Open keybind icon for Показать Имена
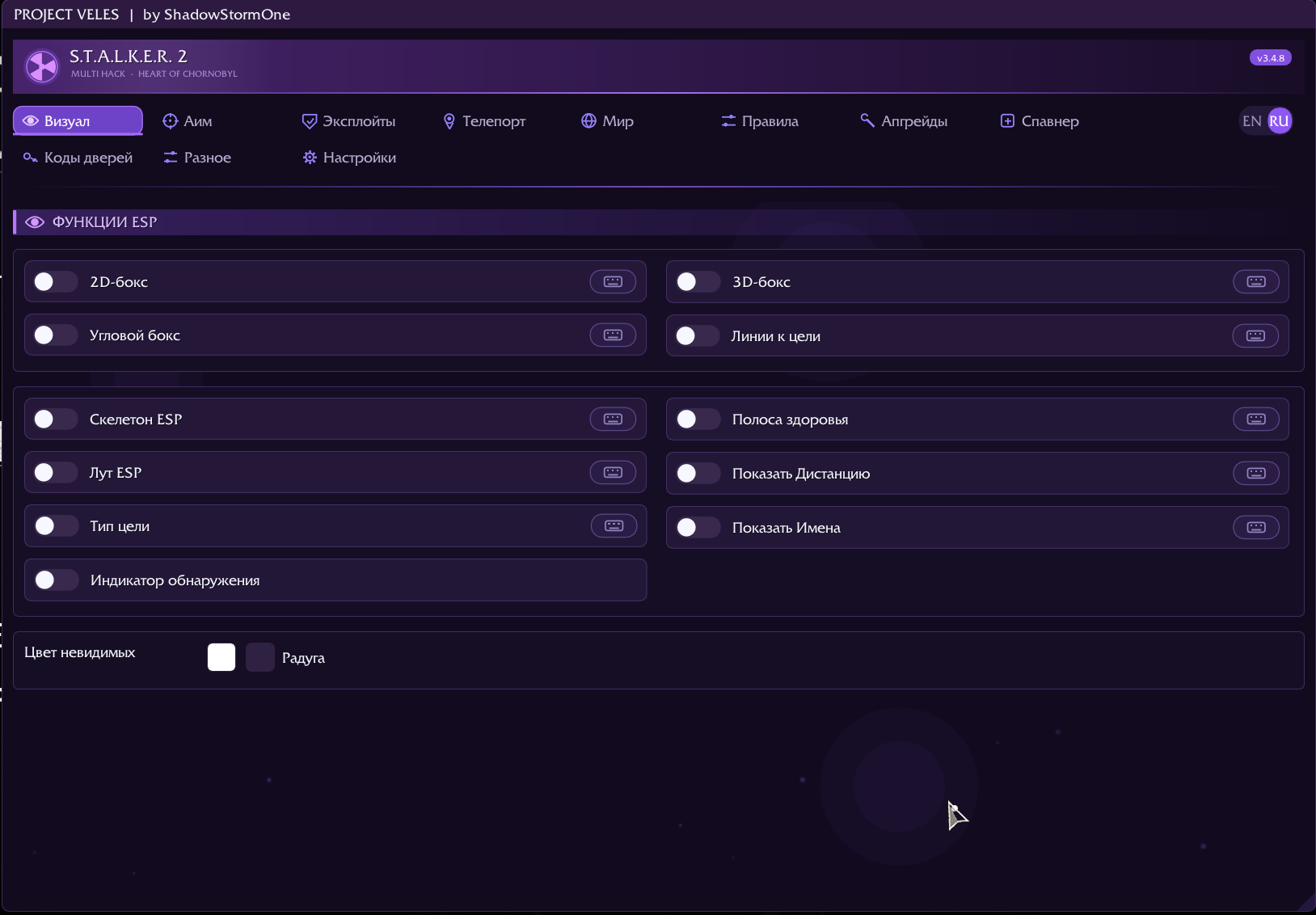Screen dimensions: 1316x915 pos(1255,527)
